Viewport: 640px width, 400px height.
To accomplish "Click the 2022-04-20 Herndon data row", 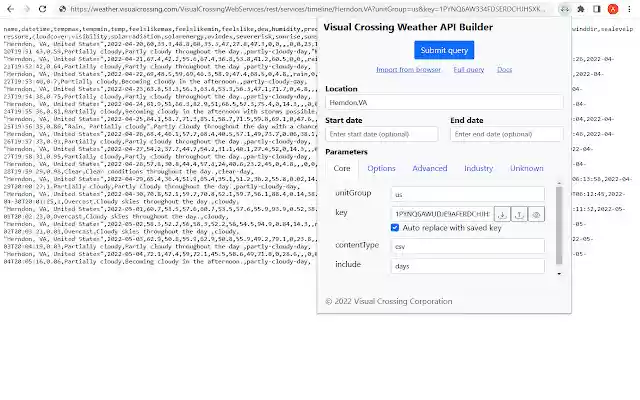I will [160, 48].
